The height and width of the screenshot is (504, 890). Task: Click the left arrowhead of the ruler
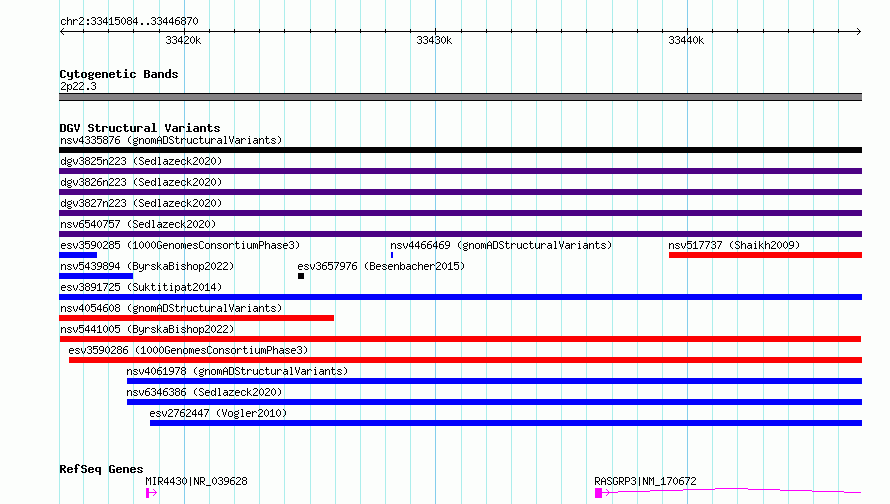(62, 31)
